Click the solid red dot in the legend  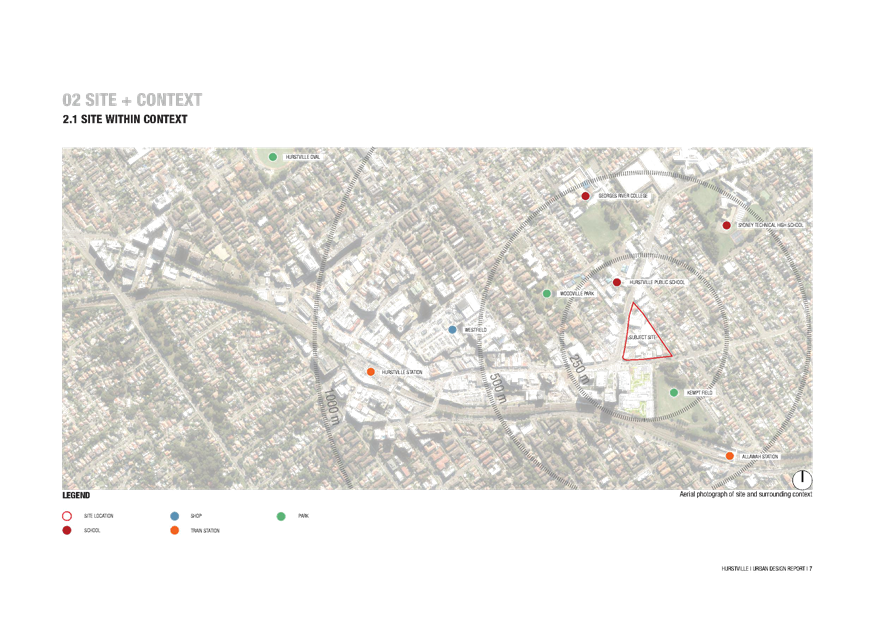click(66, 530)
